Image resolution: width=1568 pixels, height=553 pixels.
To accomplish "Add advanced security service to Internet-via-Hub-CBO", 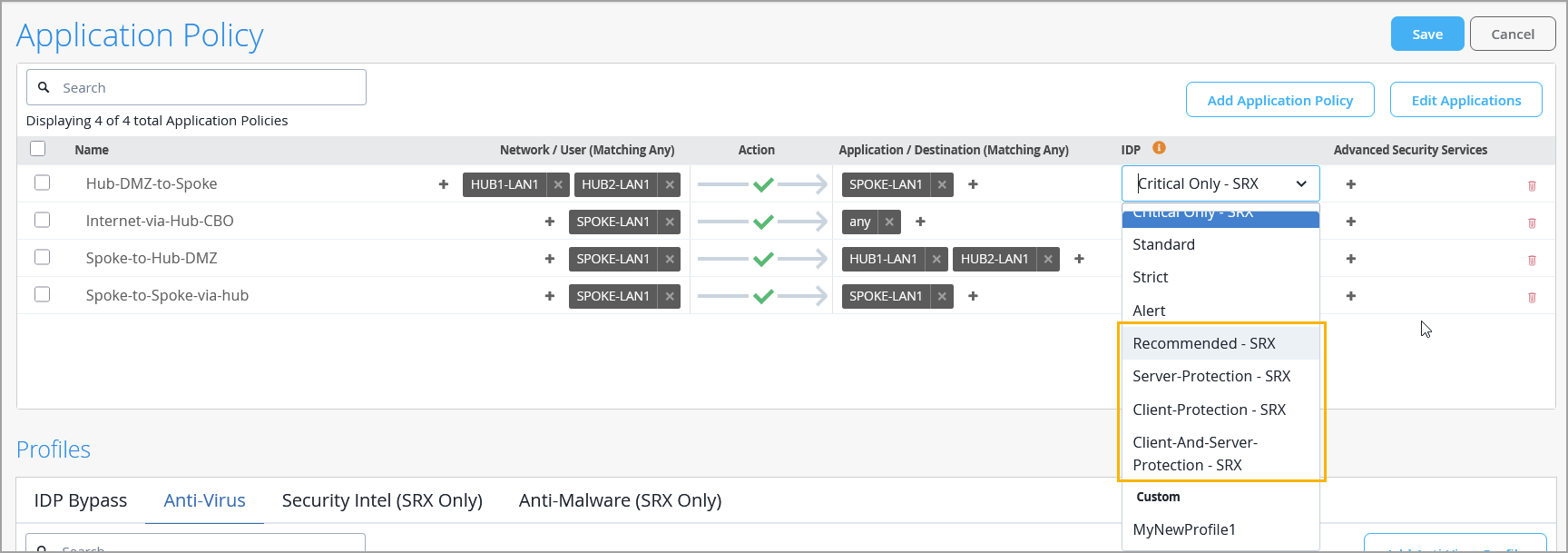I will [x=1351, y=222].
